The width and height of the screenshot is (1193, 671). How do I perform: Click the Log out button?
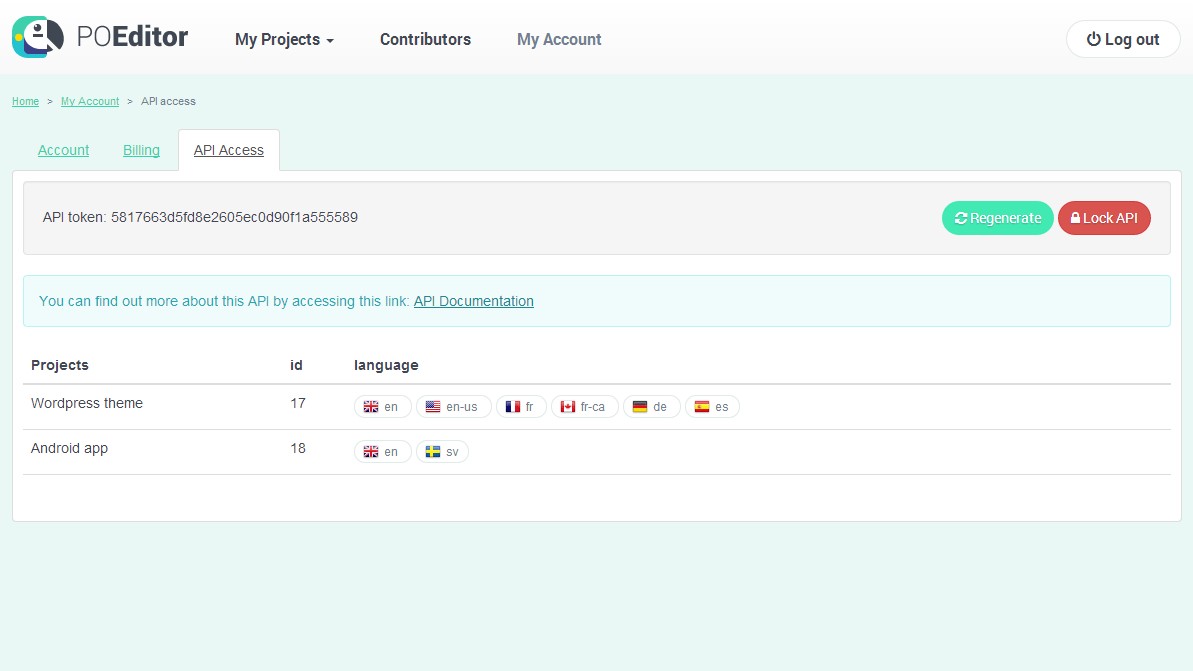coord(1123,40)
